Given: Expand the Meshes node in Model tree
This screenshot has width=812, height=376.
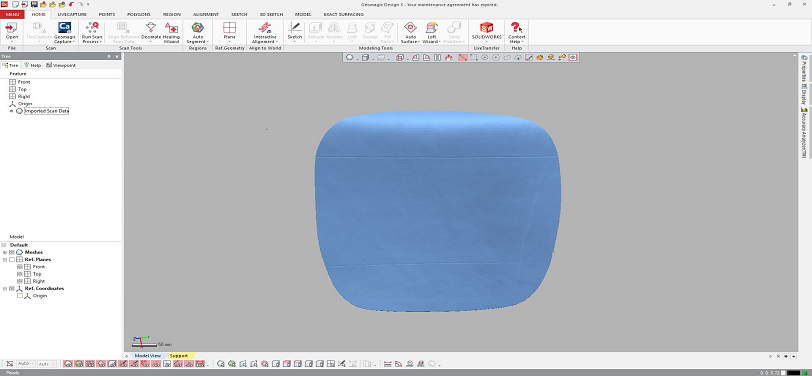Looking at the screenshot, I should (5, 252).
